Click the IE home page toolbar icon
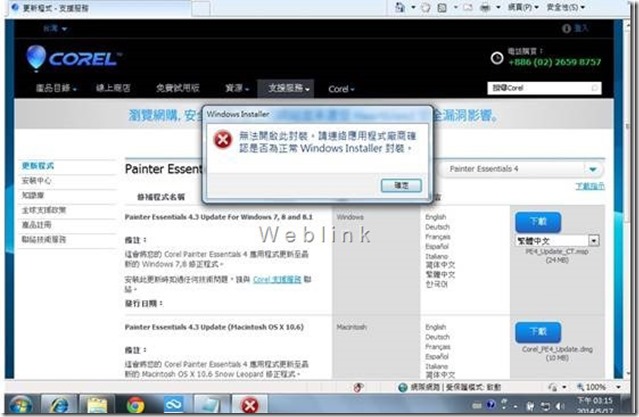The height and width of the screenshot is (417, 639). [400, 7]
